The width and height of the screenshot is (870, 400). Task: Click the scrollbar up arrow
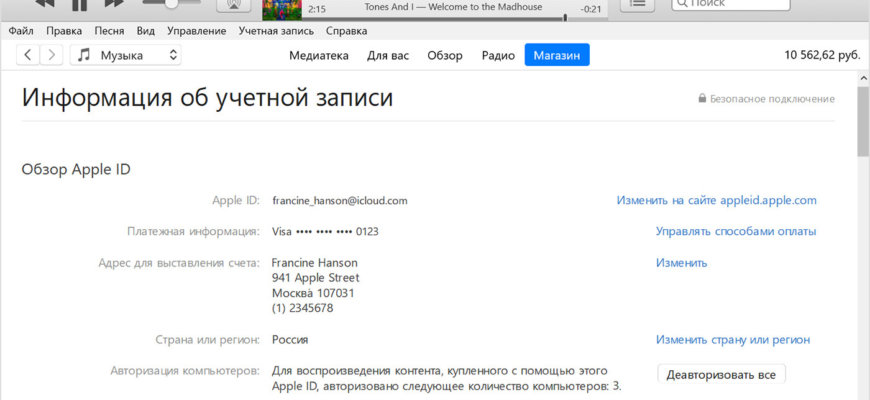tap(863, 78)
